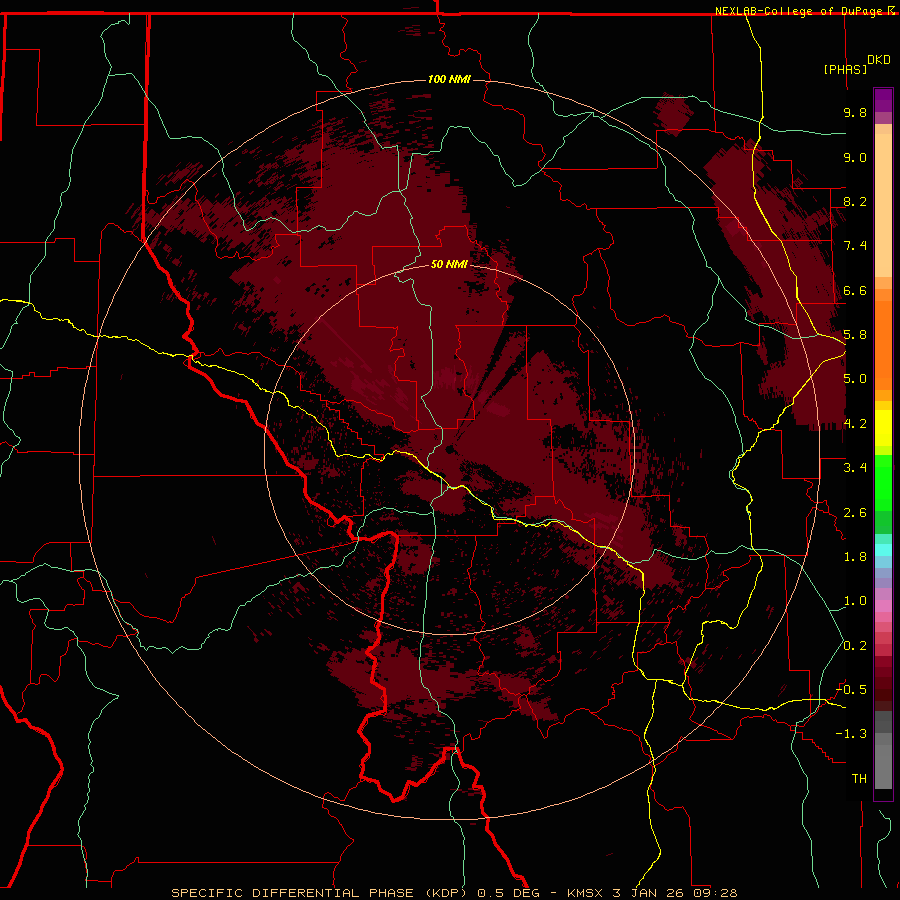Click the TH threshold label on the scale
This screenshot has width=900, height=900.
click(x=859, y=779)
